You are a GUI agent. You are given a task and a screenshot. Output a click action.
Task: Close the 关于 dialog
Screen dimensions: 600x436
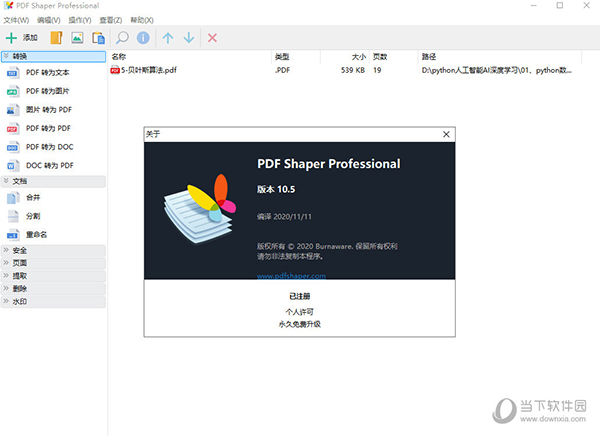point(446,134)
